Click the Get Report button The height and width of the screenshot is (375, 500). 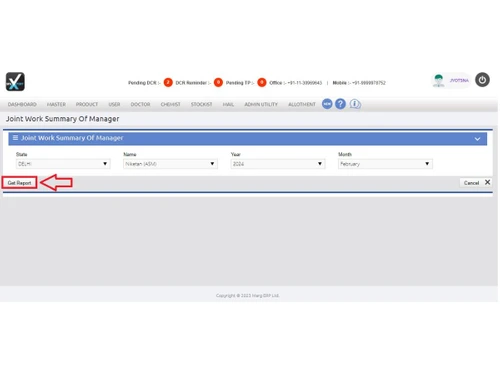[x=19, y=183]
